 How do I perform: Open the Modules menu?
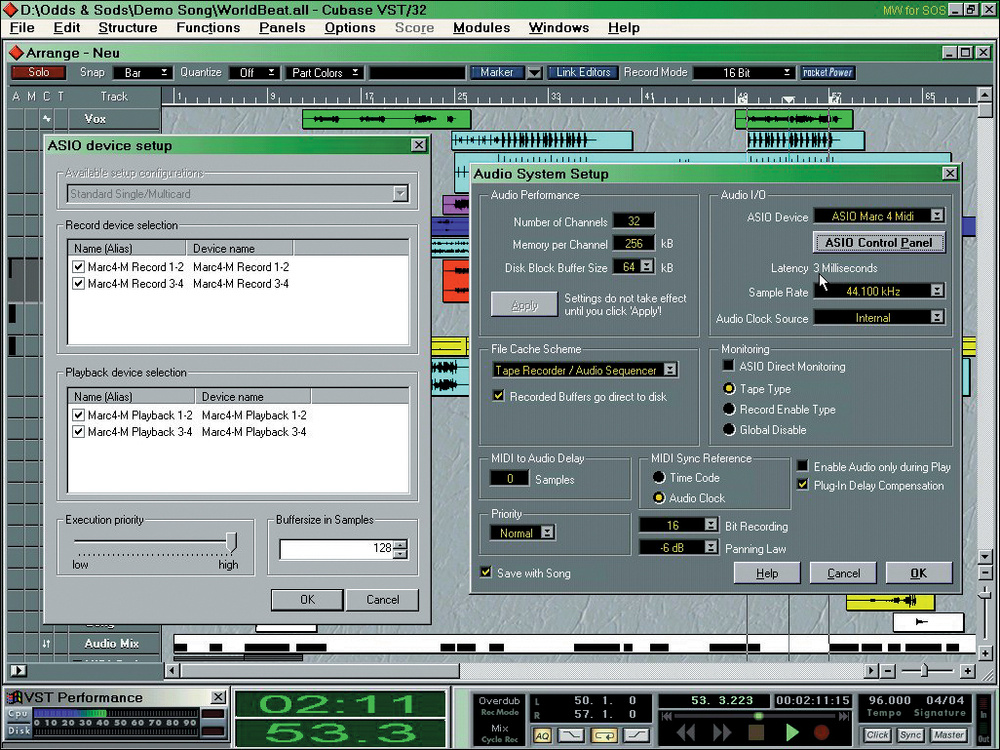coord(481,27)
